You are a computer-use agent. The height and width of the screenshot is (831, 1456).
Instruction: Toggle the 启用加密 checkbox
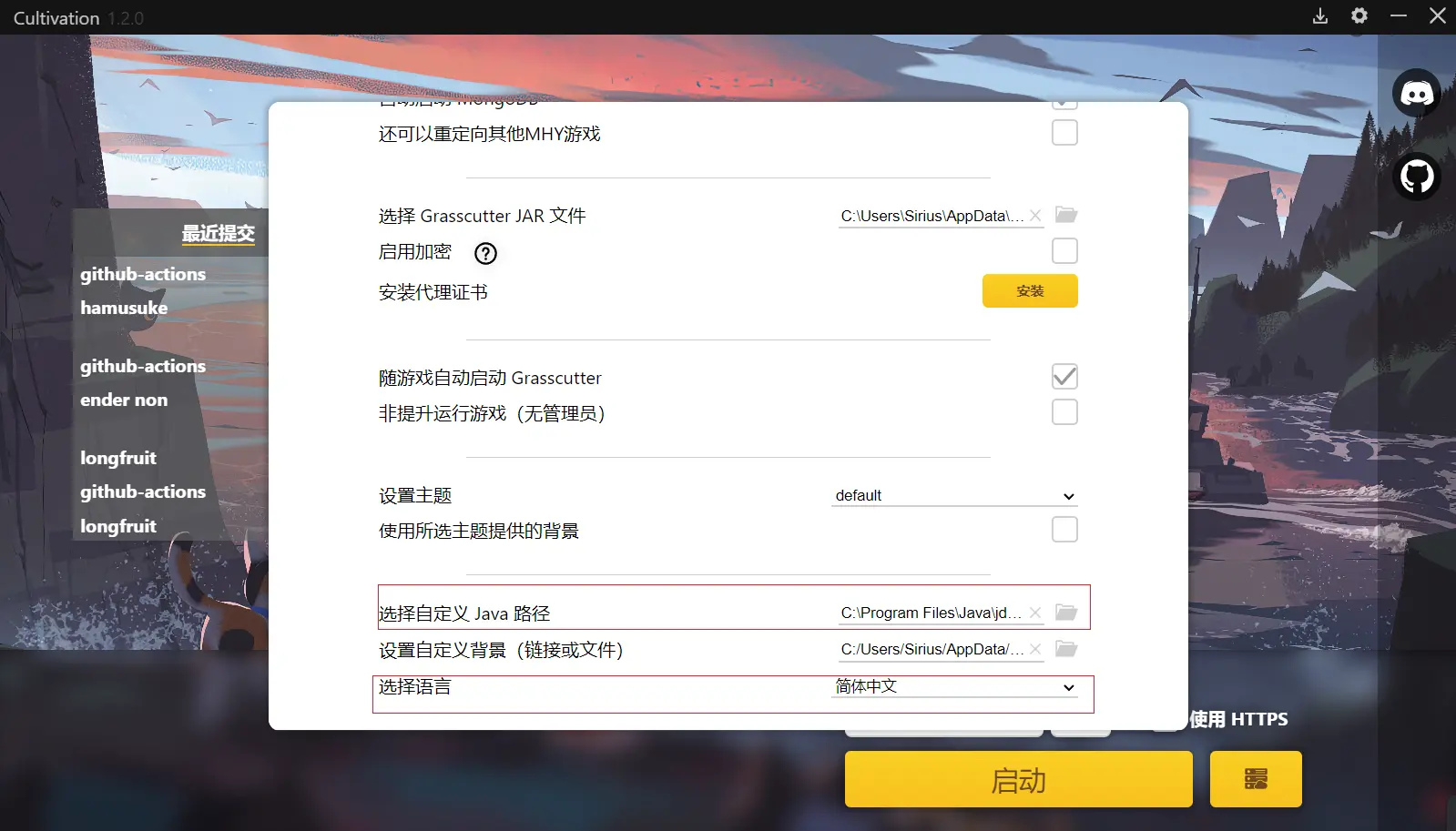point(1064,251)
